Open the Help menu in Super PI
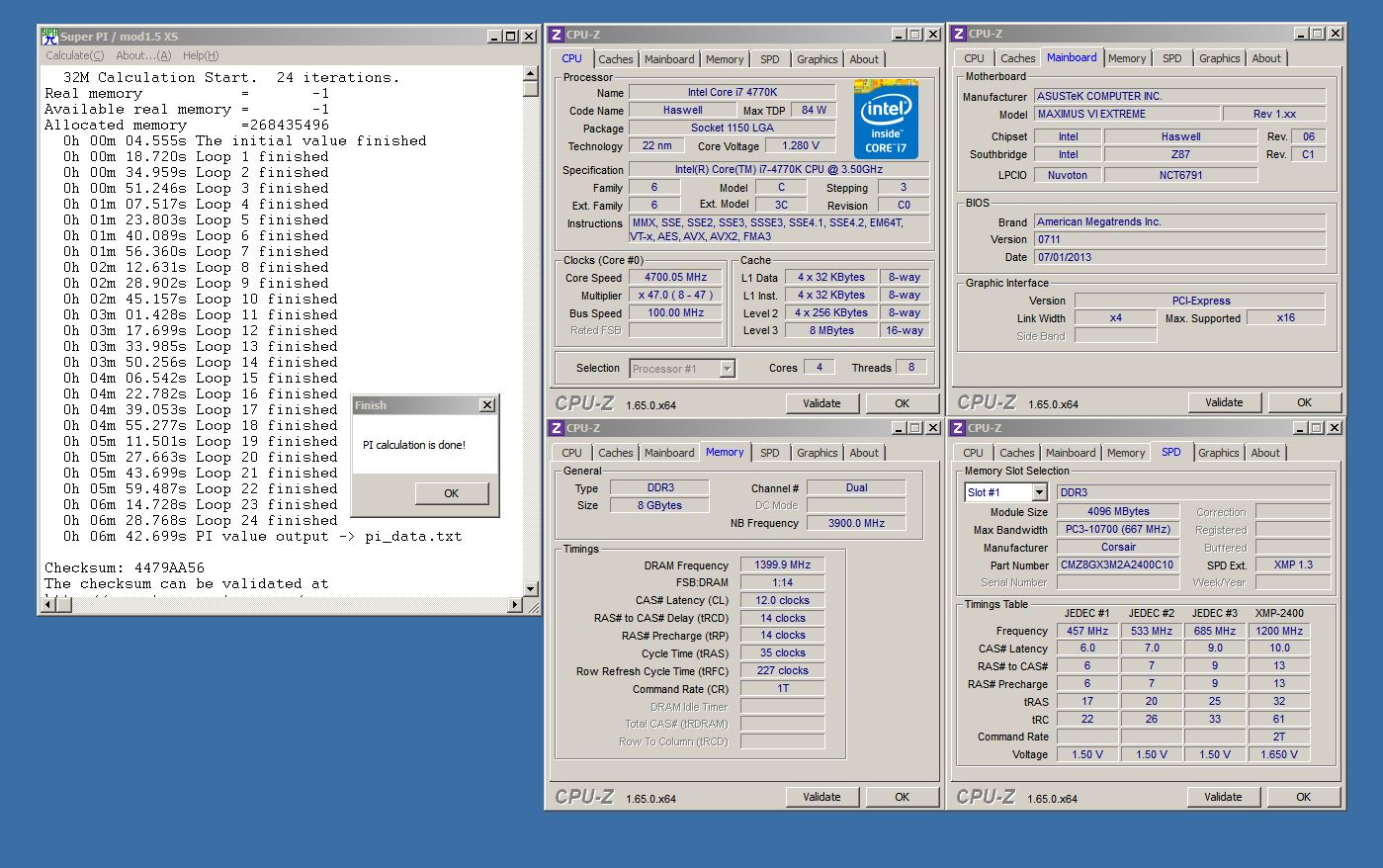Viewport: 1383px width, 868px height. coord(201,55)
